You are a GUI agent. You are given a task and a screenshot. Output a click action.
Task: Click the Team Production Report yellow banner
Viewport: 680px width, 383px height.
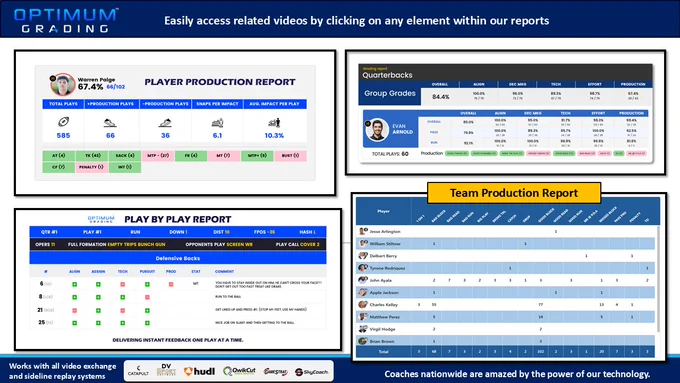click(x=514, y=193)
